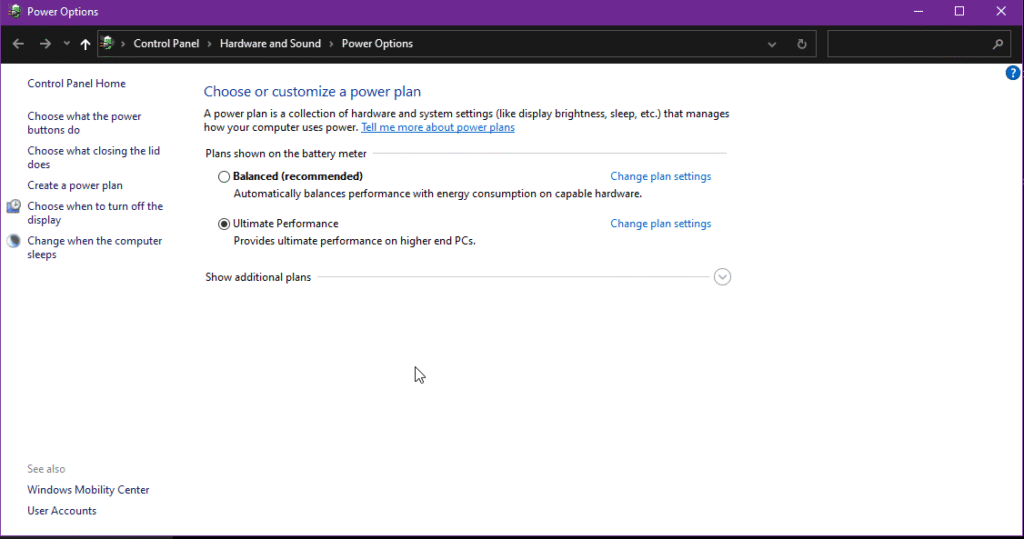Open Control Panel Home link
The height and width of the screenshot is (539, 1024).
coord(76,84)
